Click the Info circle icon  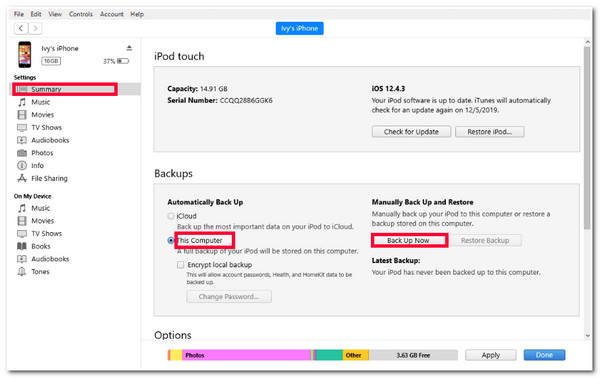coord(22,165)
